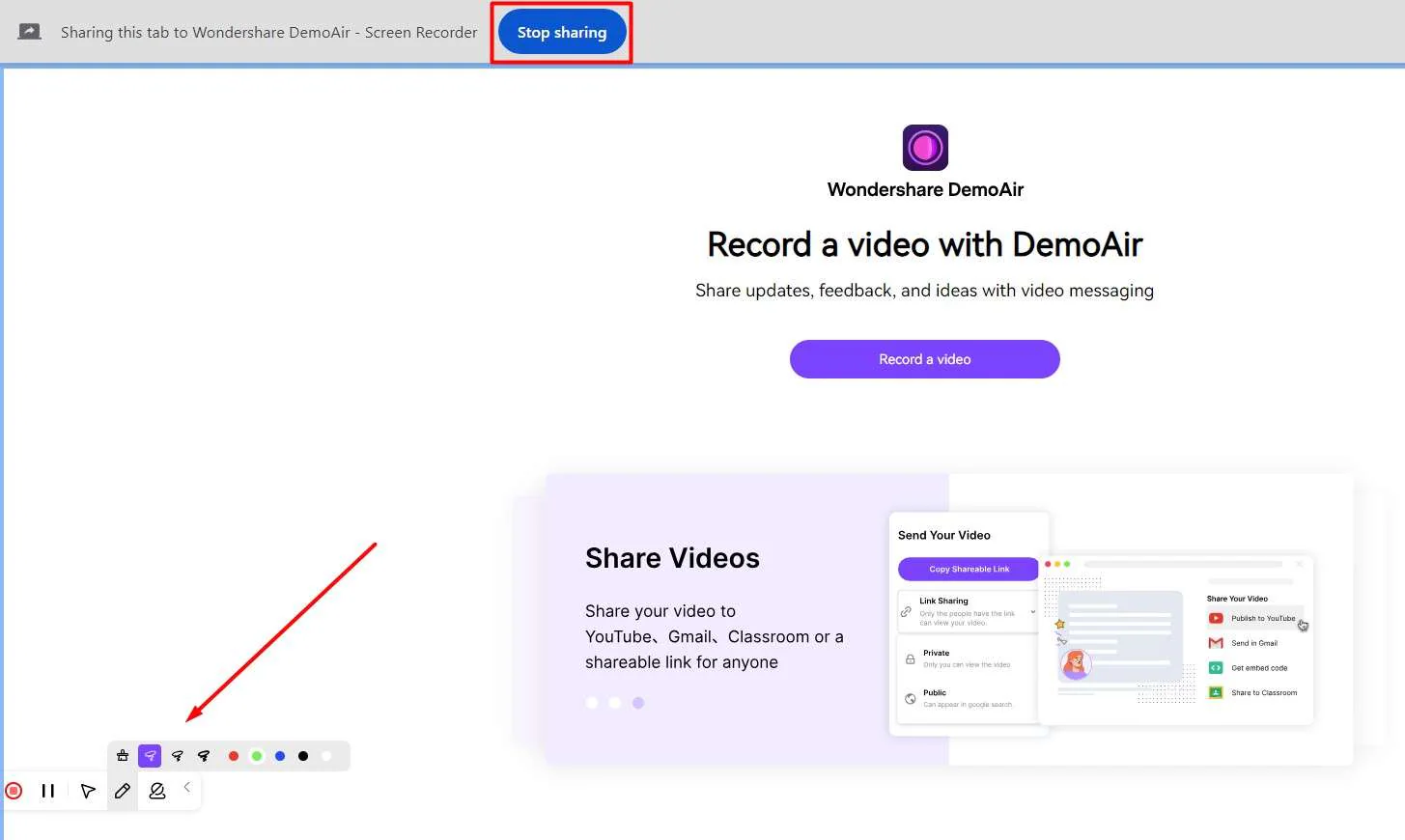This screenshot has width=1405, height=840.
Task: Select the purple active carousel dot
Action: (x=638, y=703)
